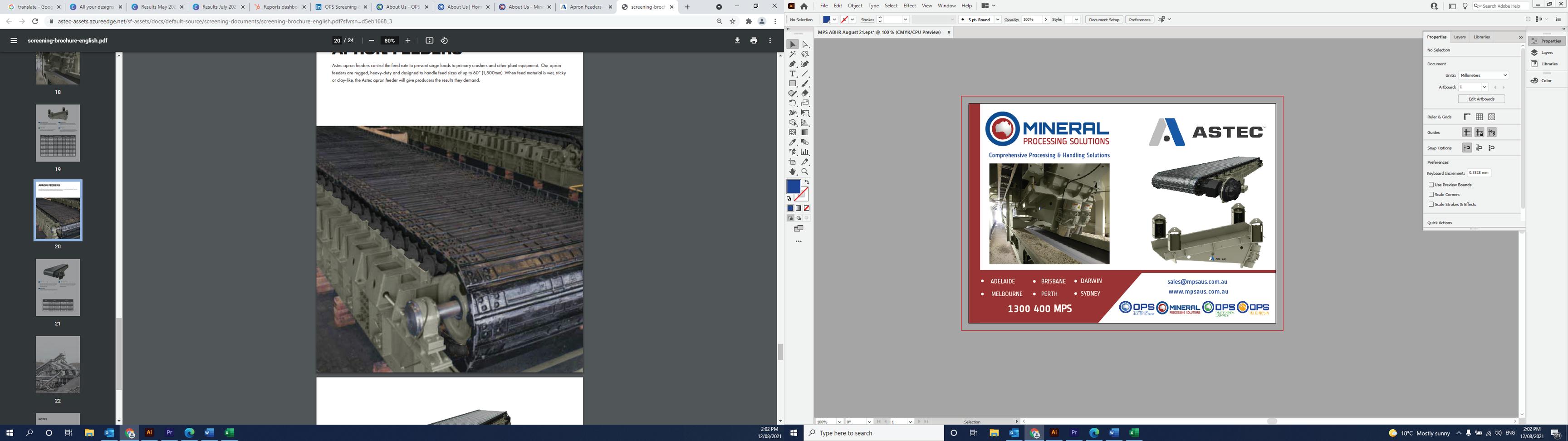Open the Artboard number dropdown
The image size is (1568, 441).
(1484, 87)
